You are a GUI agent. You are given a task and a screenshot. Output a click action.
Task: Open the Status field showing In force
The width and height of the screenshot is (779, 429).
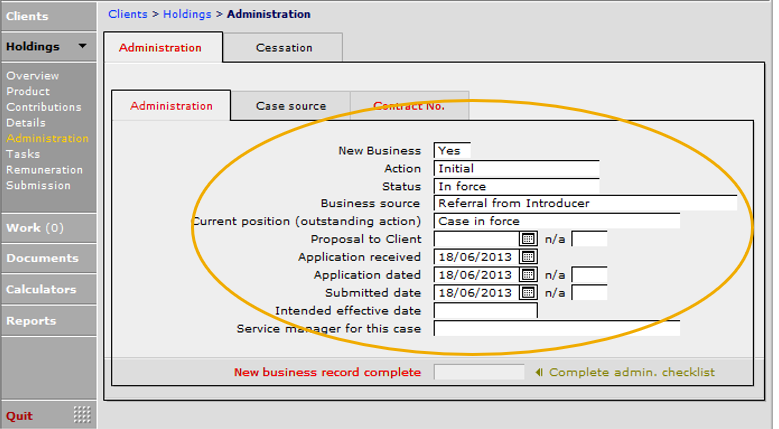point(516,186)
